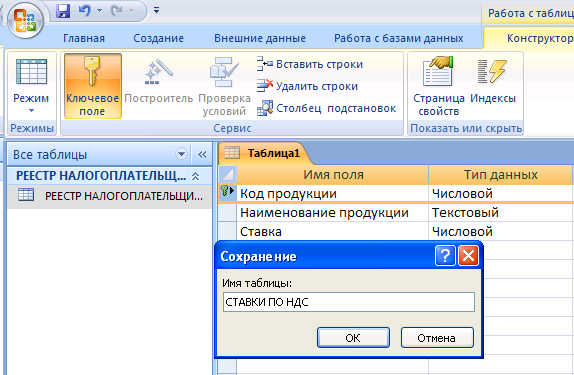
Task: Click Вставить строки
Action: (x=310, y=64)
